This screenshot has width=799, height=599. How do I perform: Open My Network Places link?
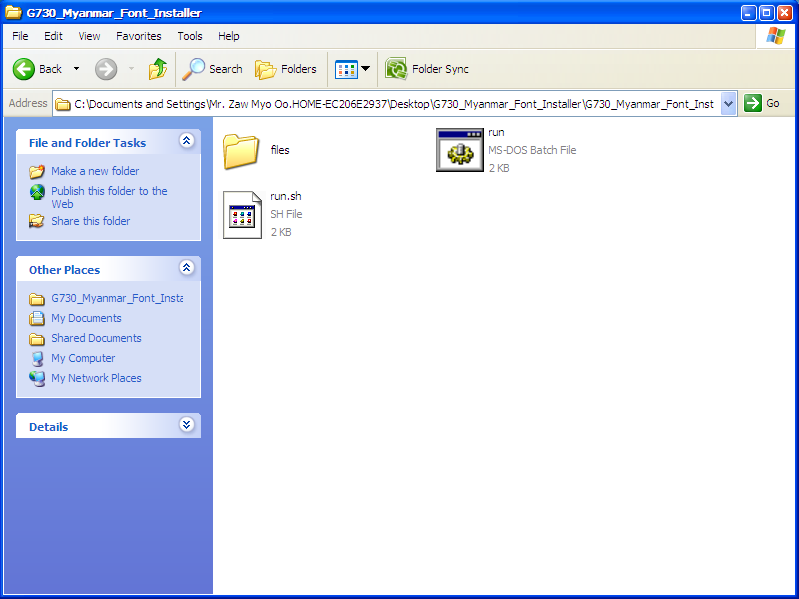(x=96, y=378)
